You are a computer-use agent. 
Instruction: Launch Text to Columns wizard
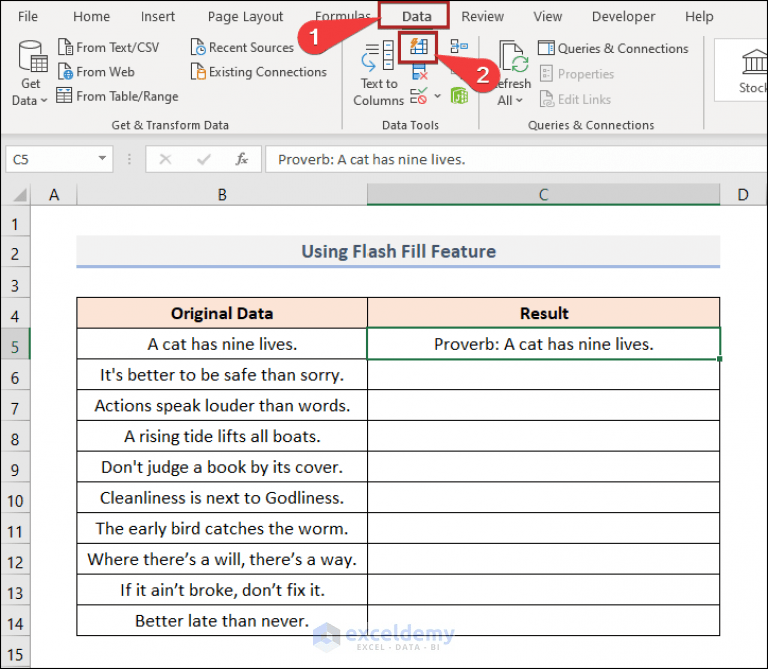click(x=378, y=73)
